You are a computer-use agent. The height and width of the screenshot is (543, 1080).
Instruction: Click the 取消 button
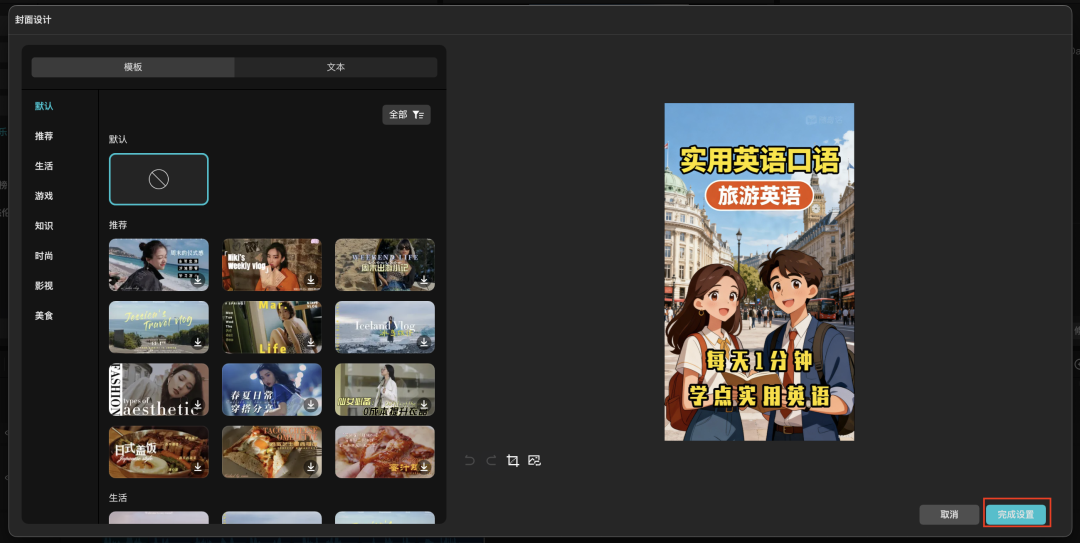949,514
